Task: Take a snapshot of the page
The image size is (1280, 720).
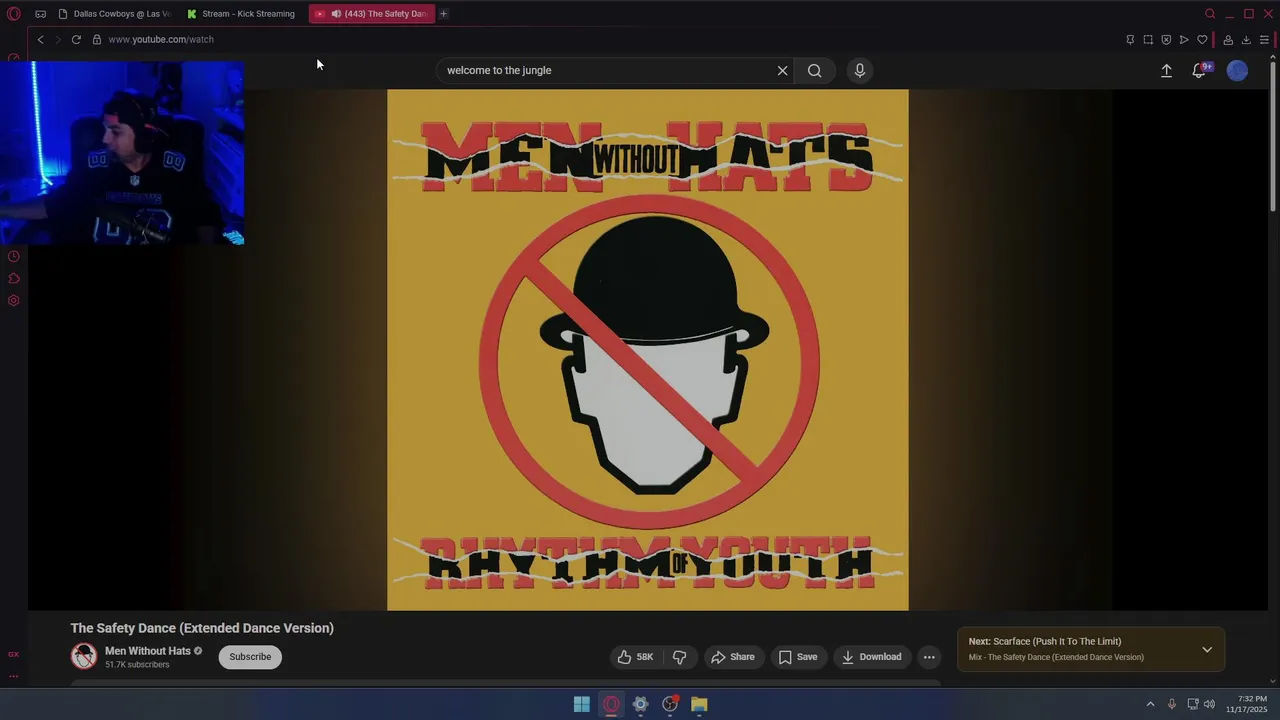Action: click(1148, 40)
